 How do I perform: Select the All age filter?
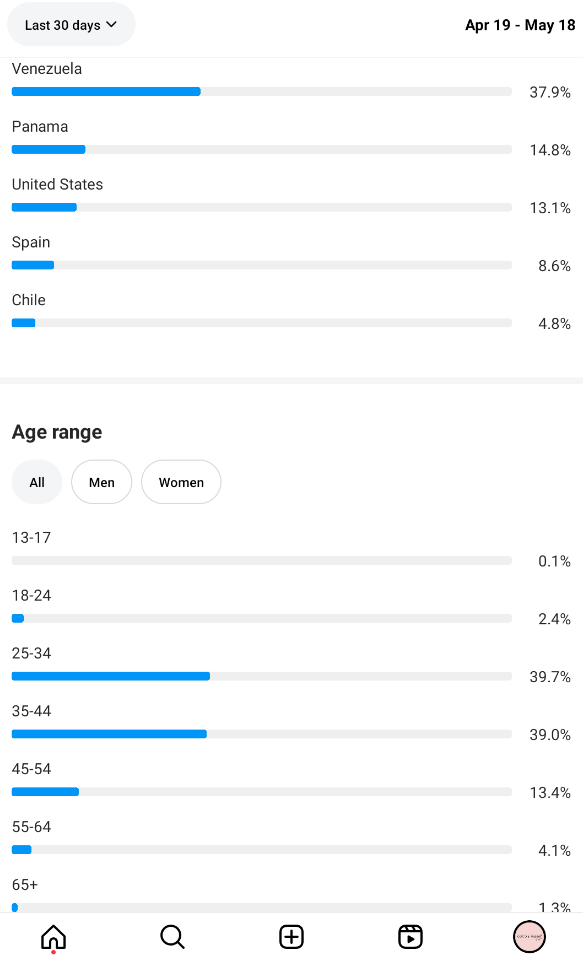click(x=37, y=482)
